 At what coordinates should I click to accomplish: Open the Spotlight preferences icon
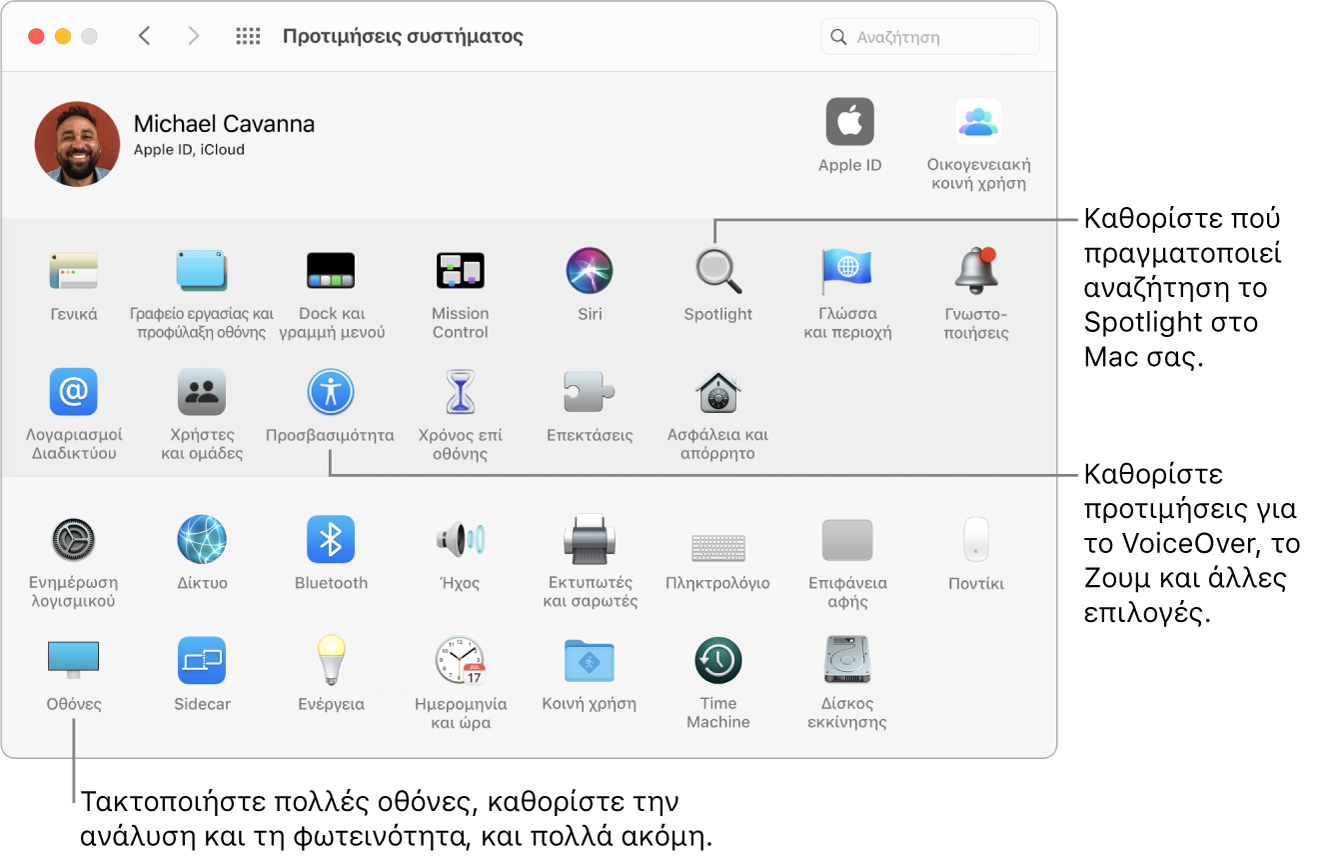pos(718,271)
